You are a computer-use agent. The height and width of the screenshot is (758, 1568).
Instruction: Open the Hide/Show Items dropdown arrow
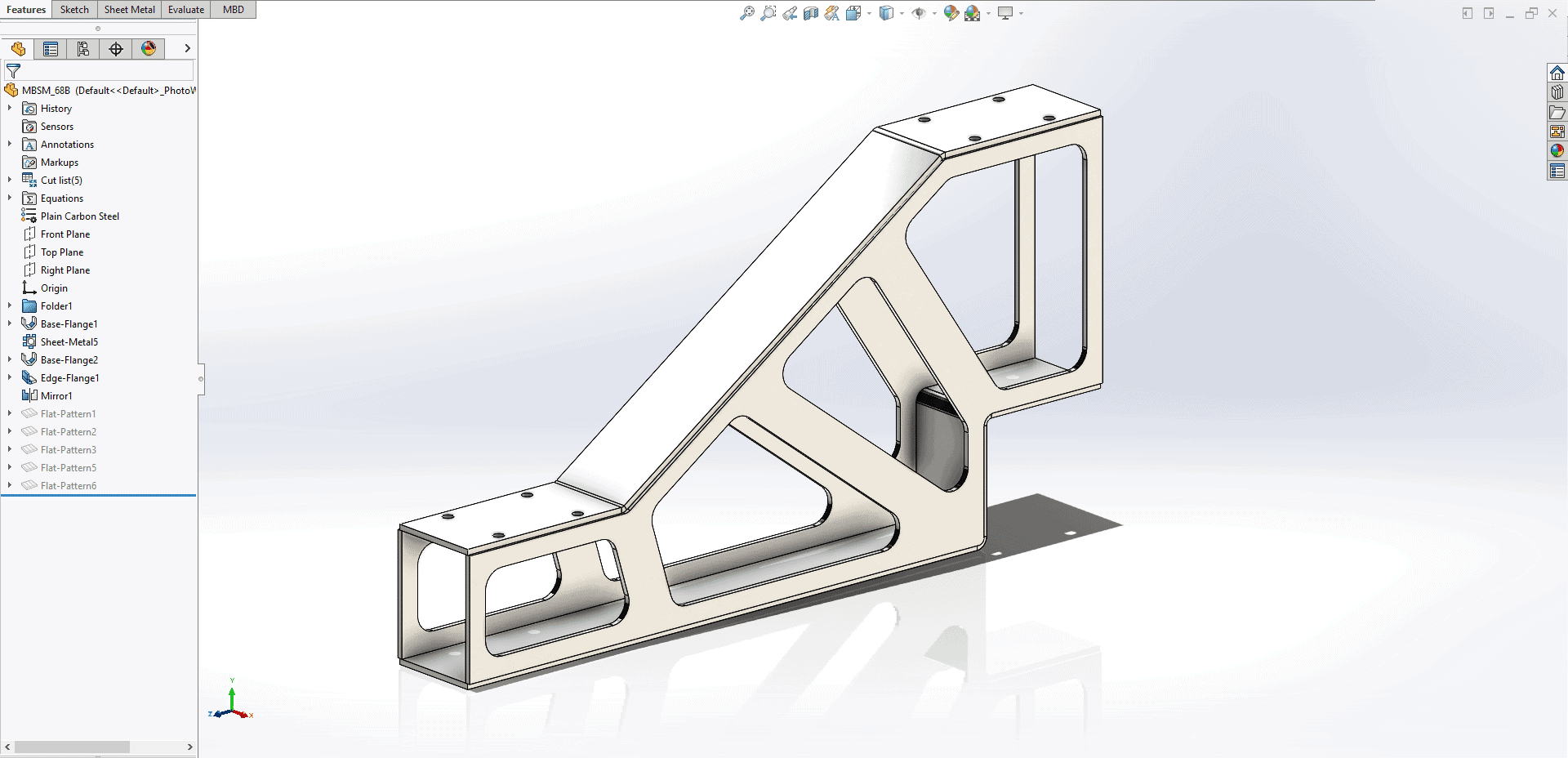pos(934,13)
